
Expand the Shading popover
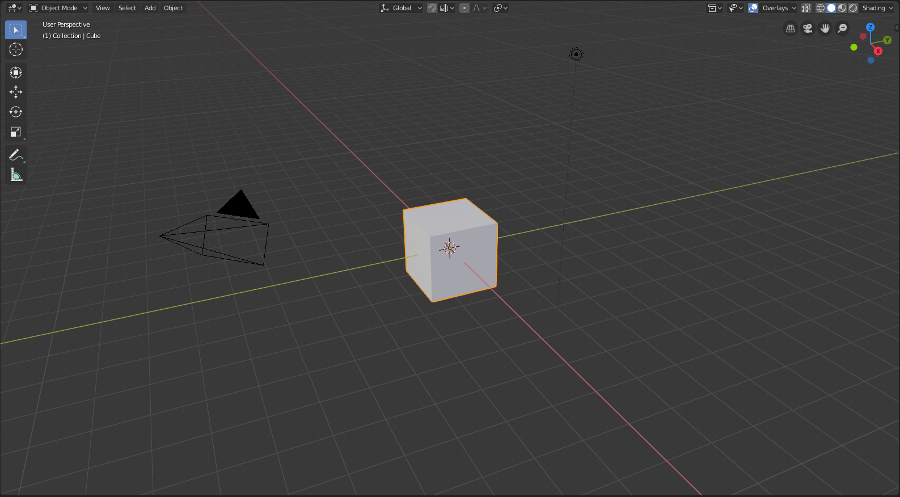tap(876, 8)
